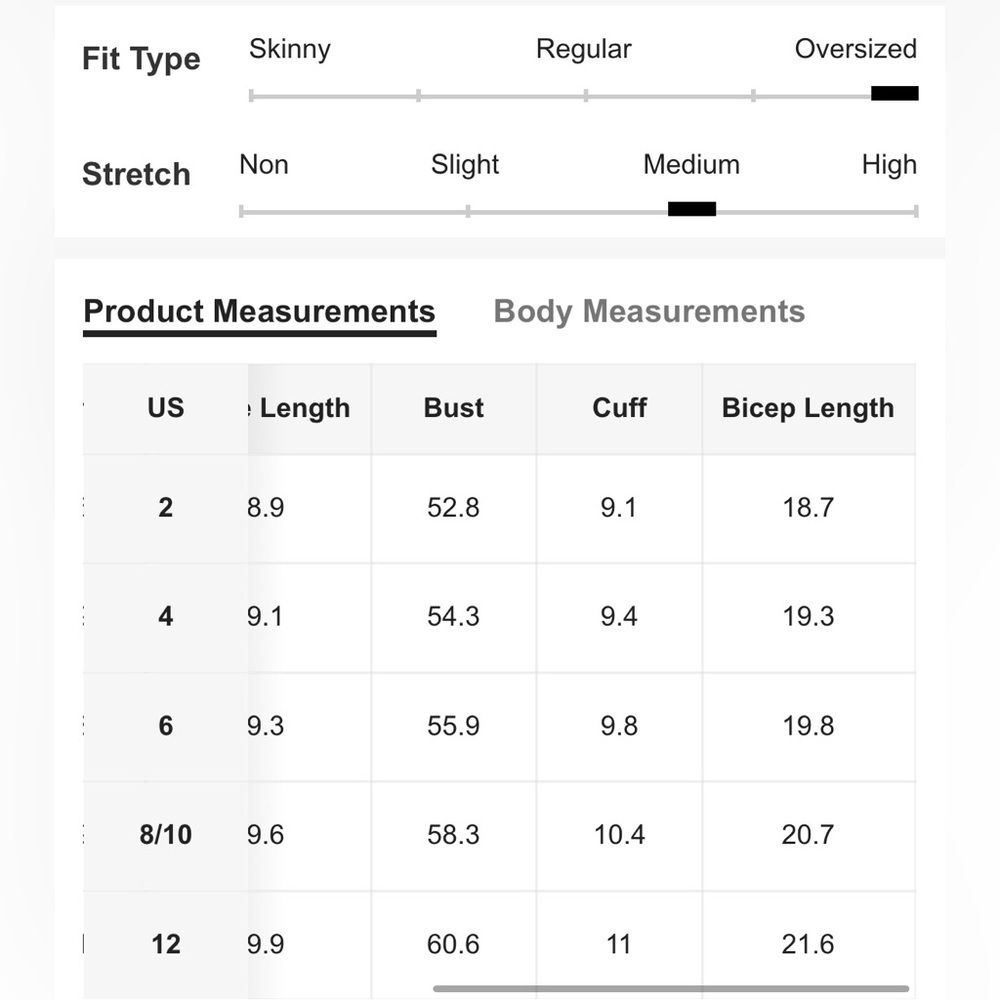Image resolution: width=1000 pixels, height=1000 pixels.
Task: Click the Bust column header
Action: [453, 408]
